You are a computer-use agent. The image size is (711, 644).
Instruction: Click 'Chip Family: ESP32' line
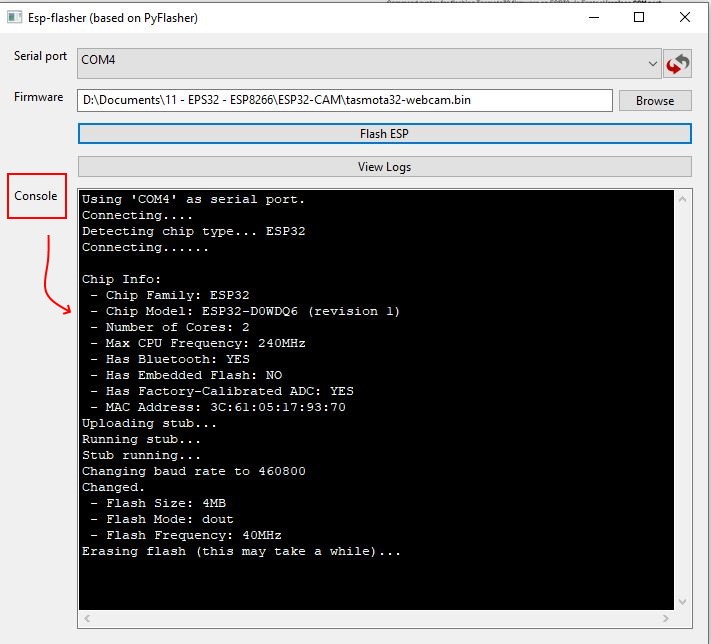coord(170,295)
